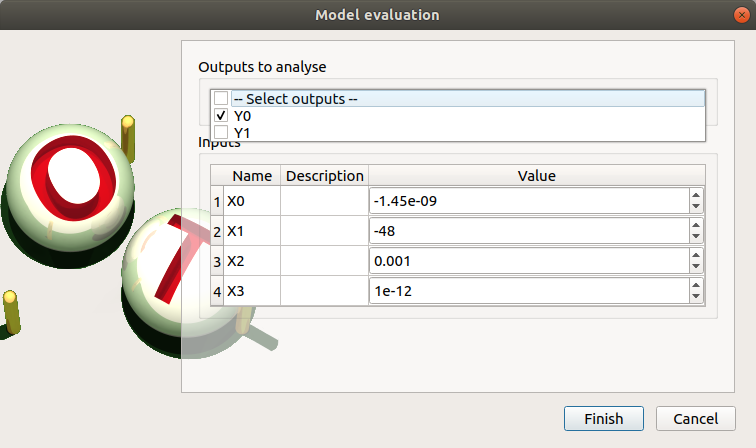Select row 3 header for X2

[x=217, y=261]
